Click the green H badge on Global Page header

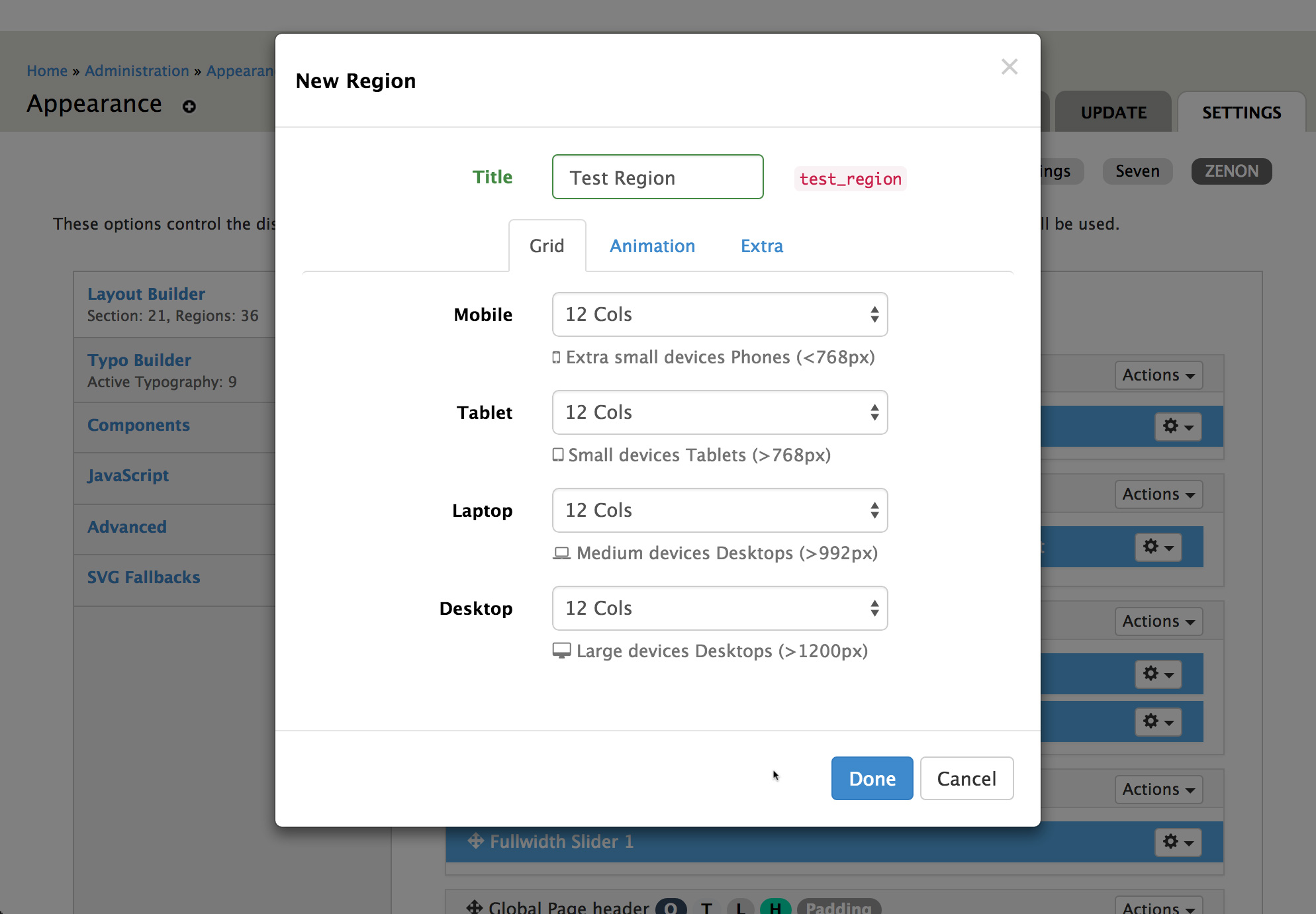[775, 907]
